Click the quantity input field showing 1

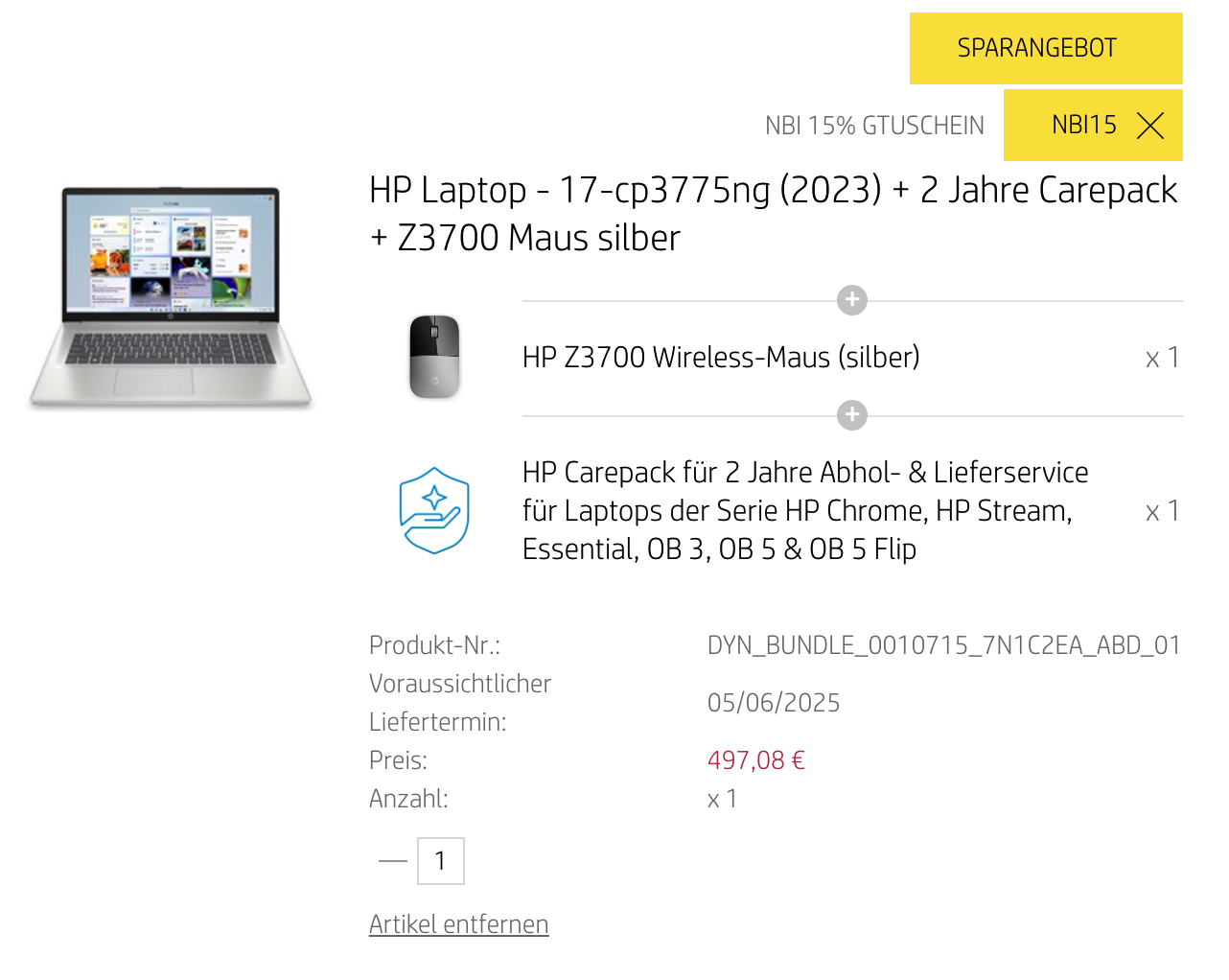pyautogui.click(x=441, y=861)
